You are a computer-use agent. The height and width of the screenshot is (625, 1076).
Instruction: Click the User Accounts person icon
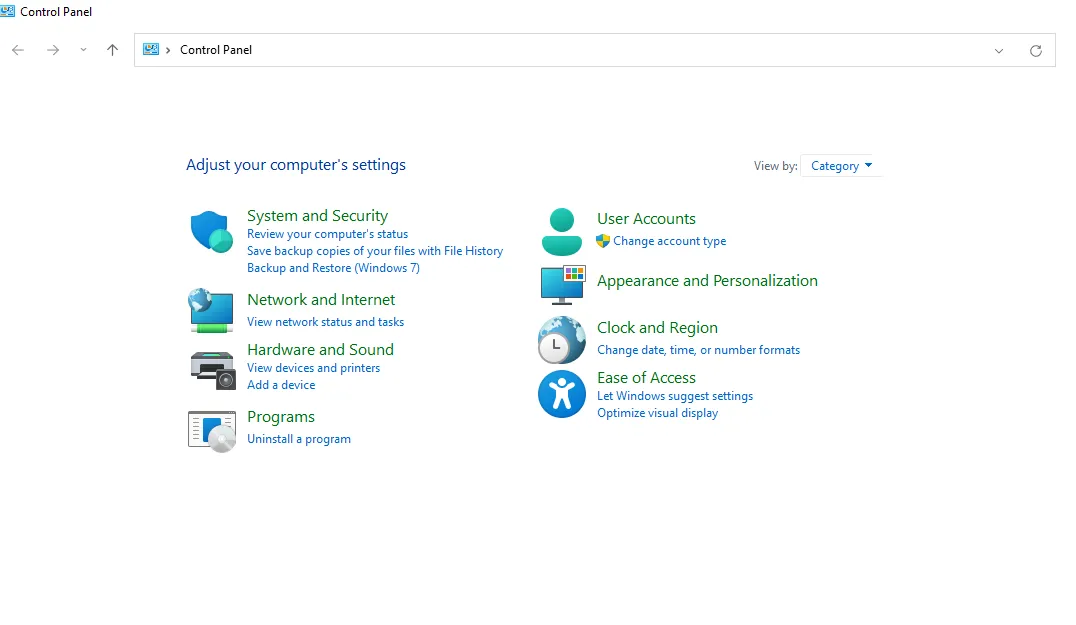(561, 232)
